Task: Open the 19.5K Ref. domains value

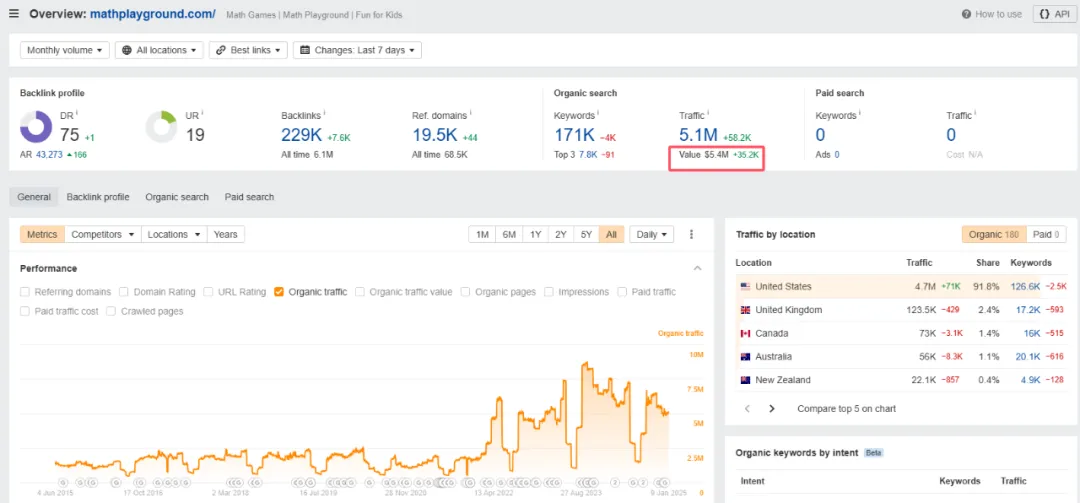Action: coord(435,134)
